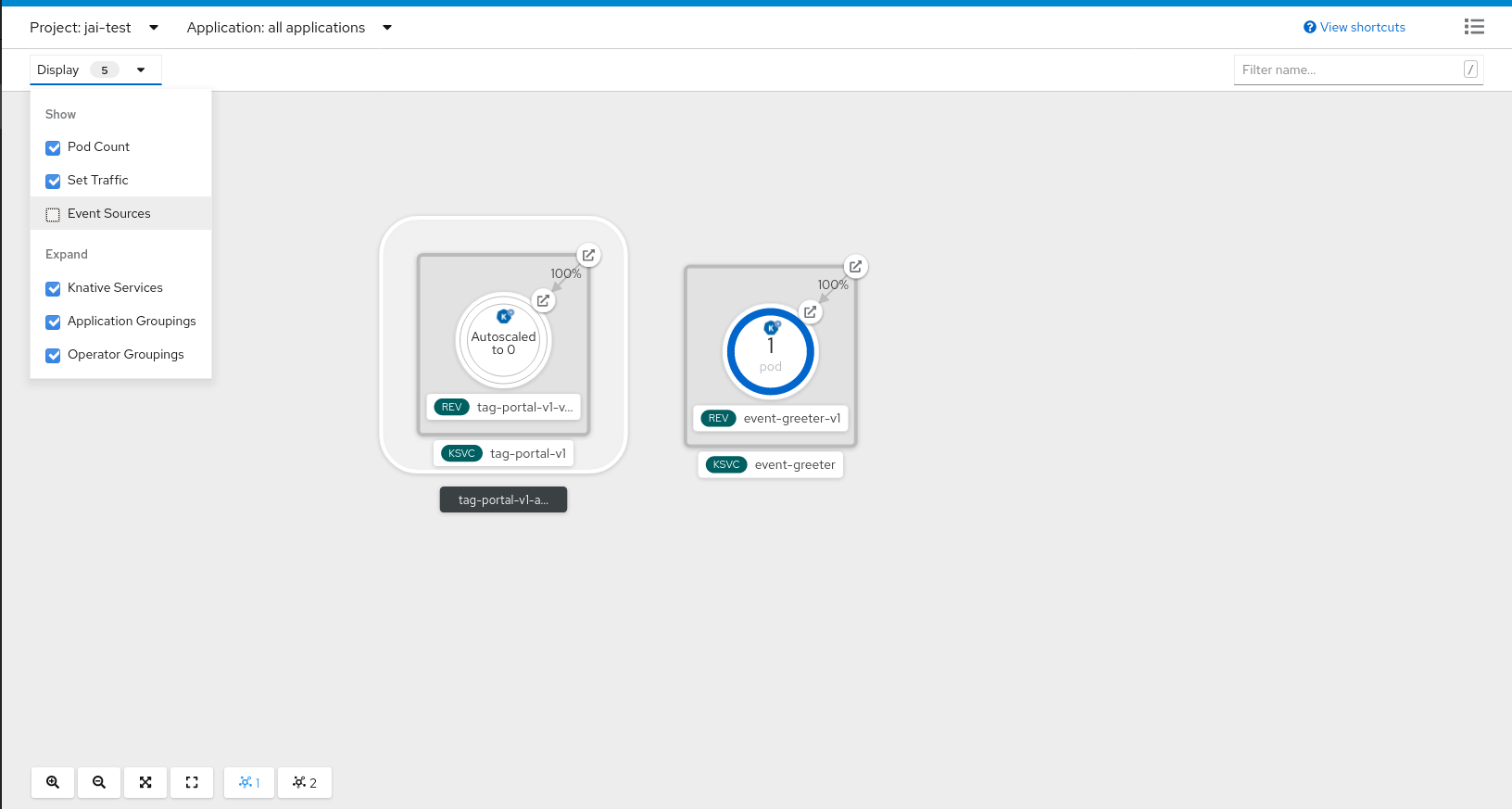Click the Display count badge 5
The image size is (1512, 809).
click(x=105, y=70)
